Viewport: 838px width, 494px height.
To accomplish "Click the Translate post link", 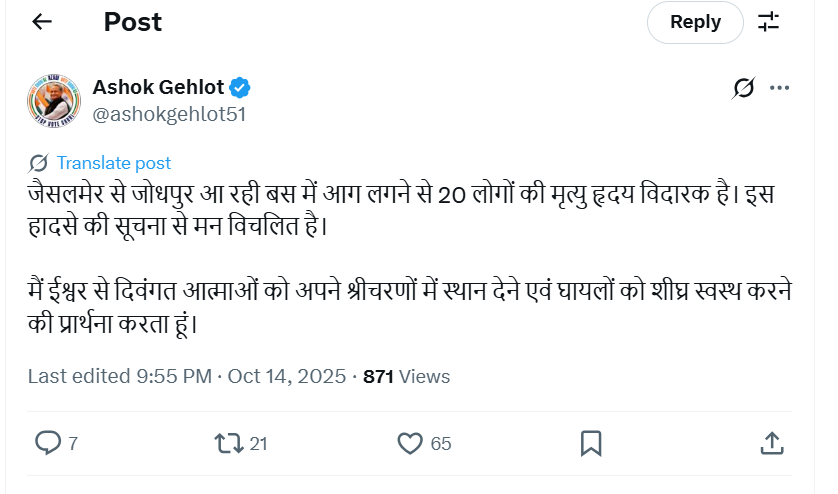I will tap(113, 163).
